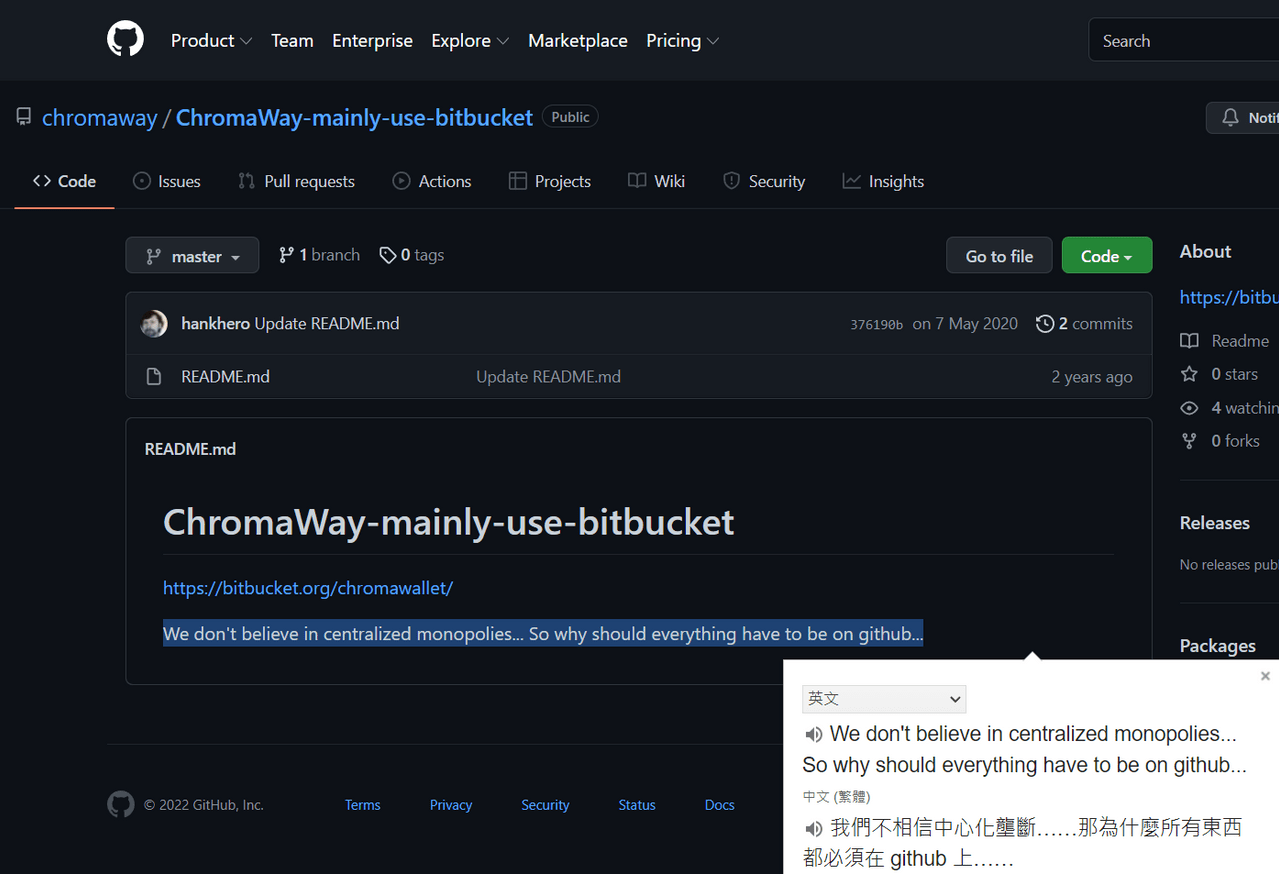The height and width of the screenshot is (874, 1279).
Task: Expand the Explore menu
Action: [x=470, y=40]
